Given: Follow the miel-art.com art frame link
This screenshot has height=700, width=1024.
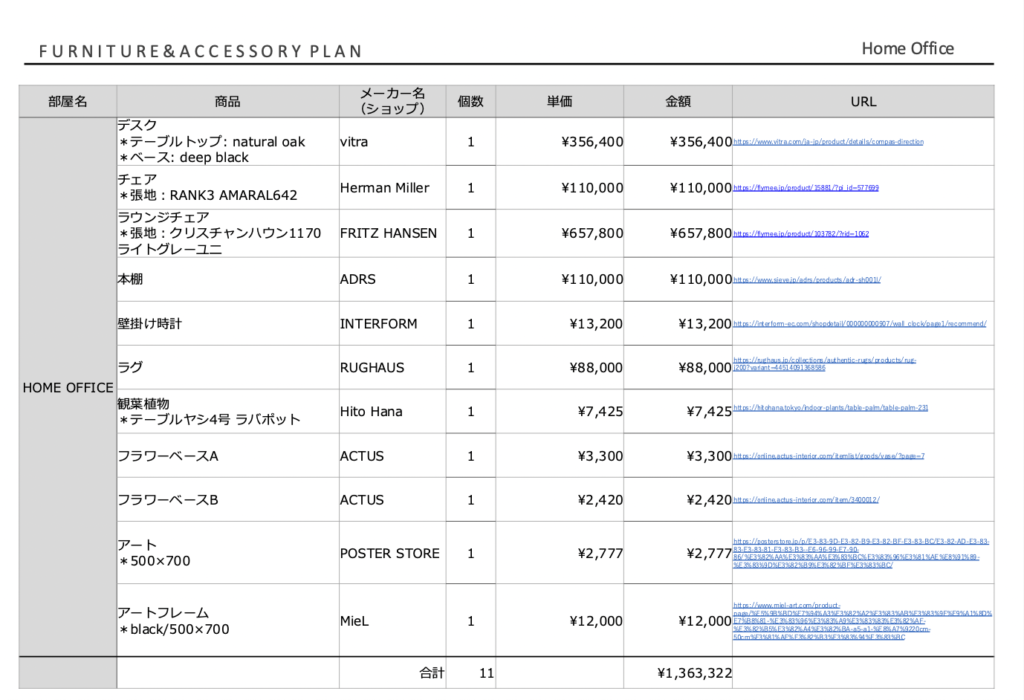Looking at the screenshot, I should click(x=860, y=620).
